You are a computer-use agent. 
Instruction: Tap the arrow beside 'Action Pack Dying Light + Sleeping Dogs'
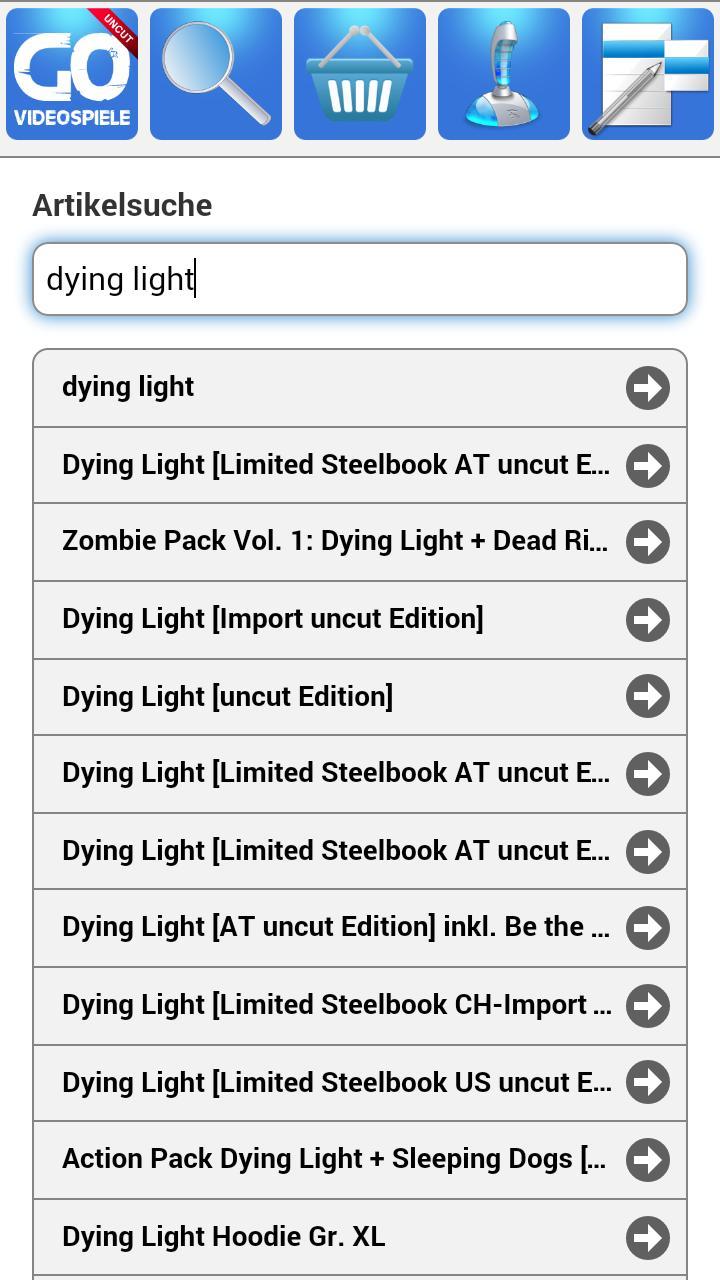coord(647,1159)
